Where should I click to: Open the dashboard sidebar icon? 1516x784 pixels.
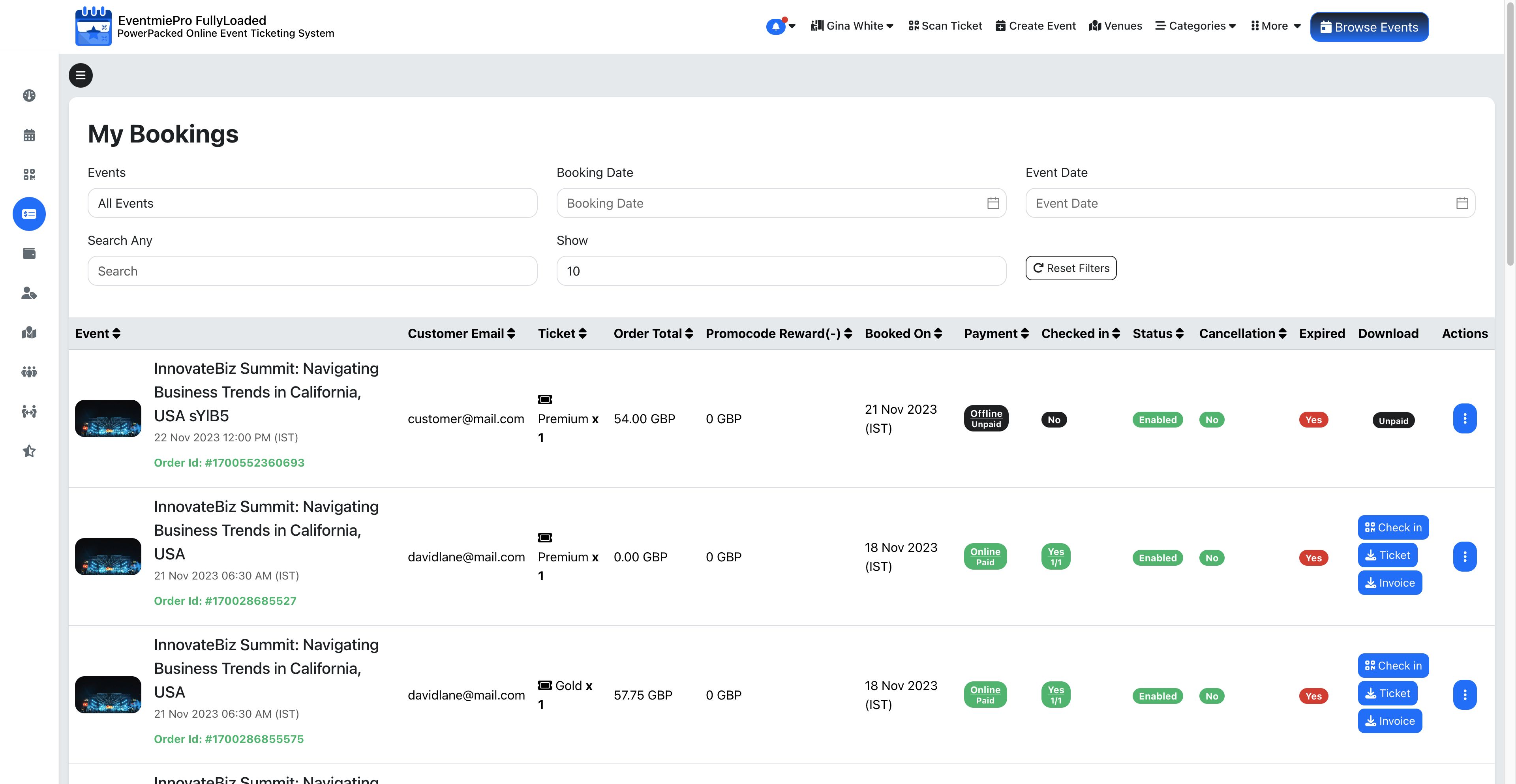click(29, 96)
